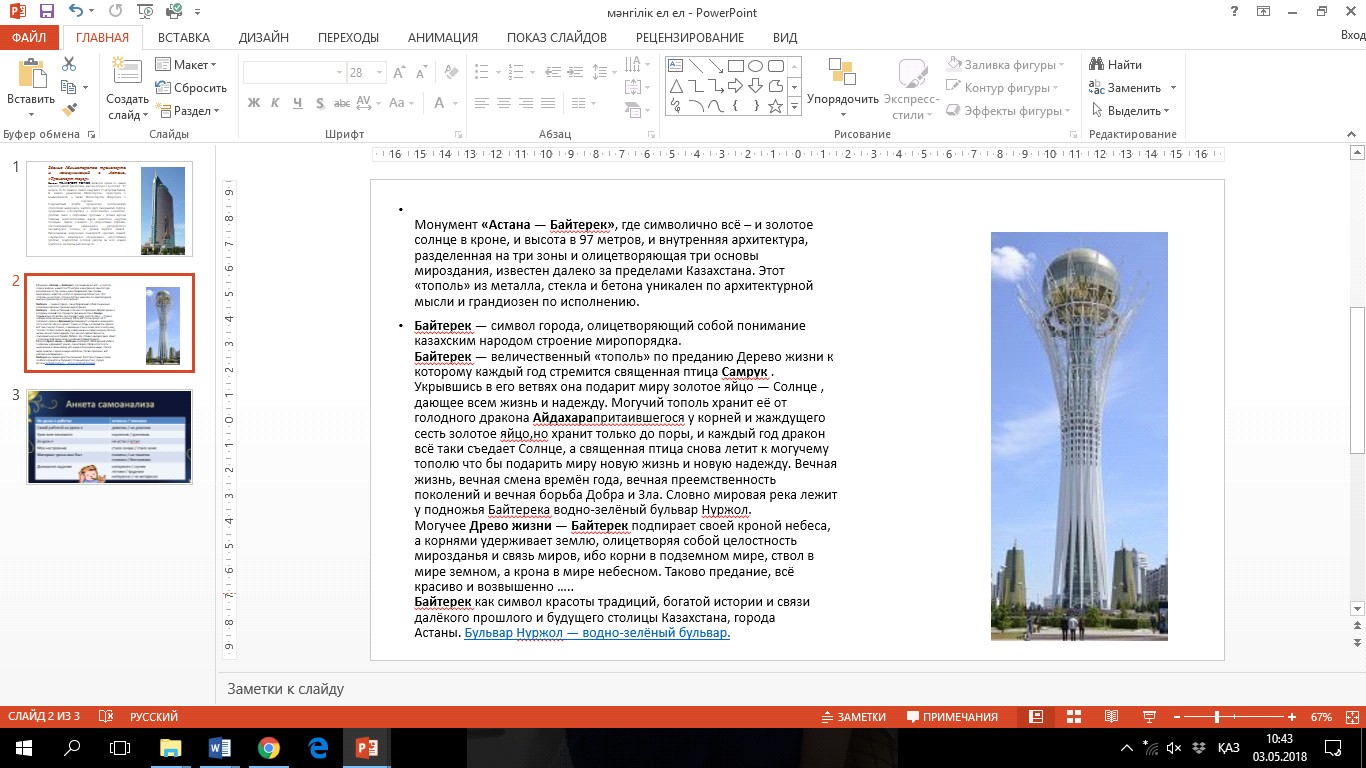Click the Найти find button
Screen dimensions: 1366x768
click(x=1116, y=65)
